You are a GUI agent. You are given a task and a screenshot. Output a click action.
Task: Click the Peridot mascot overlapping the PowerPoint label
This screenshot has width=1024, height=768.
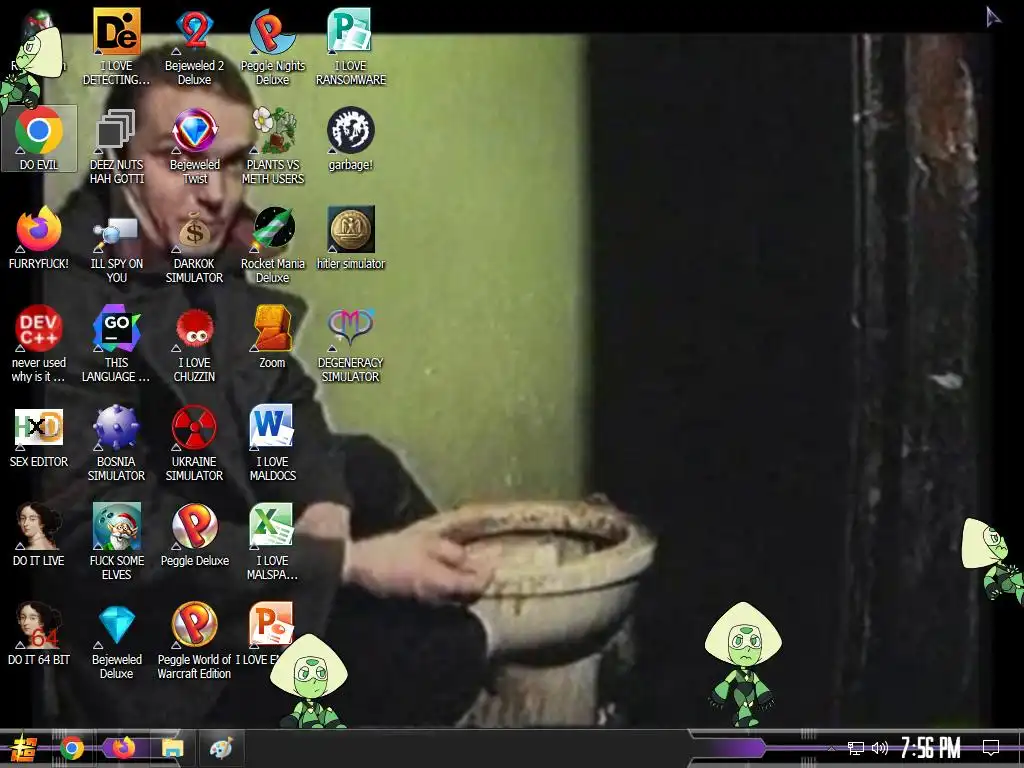pyautogui.click(x=310, y=680)
